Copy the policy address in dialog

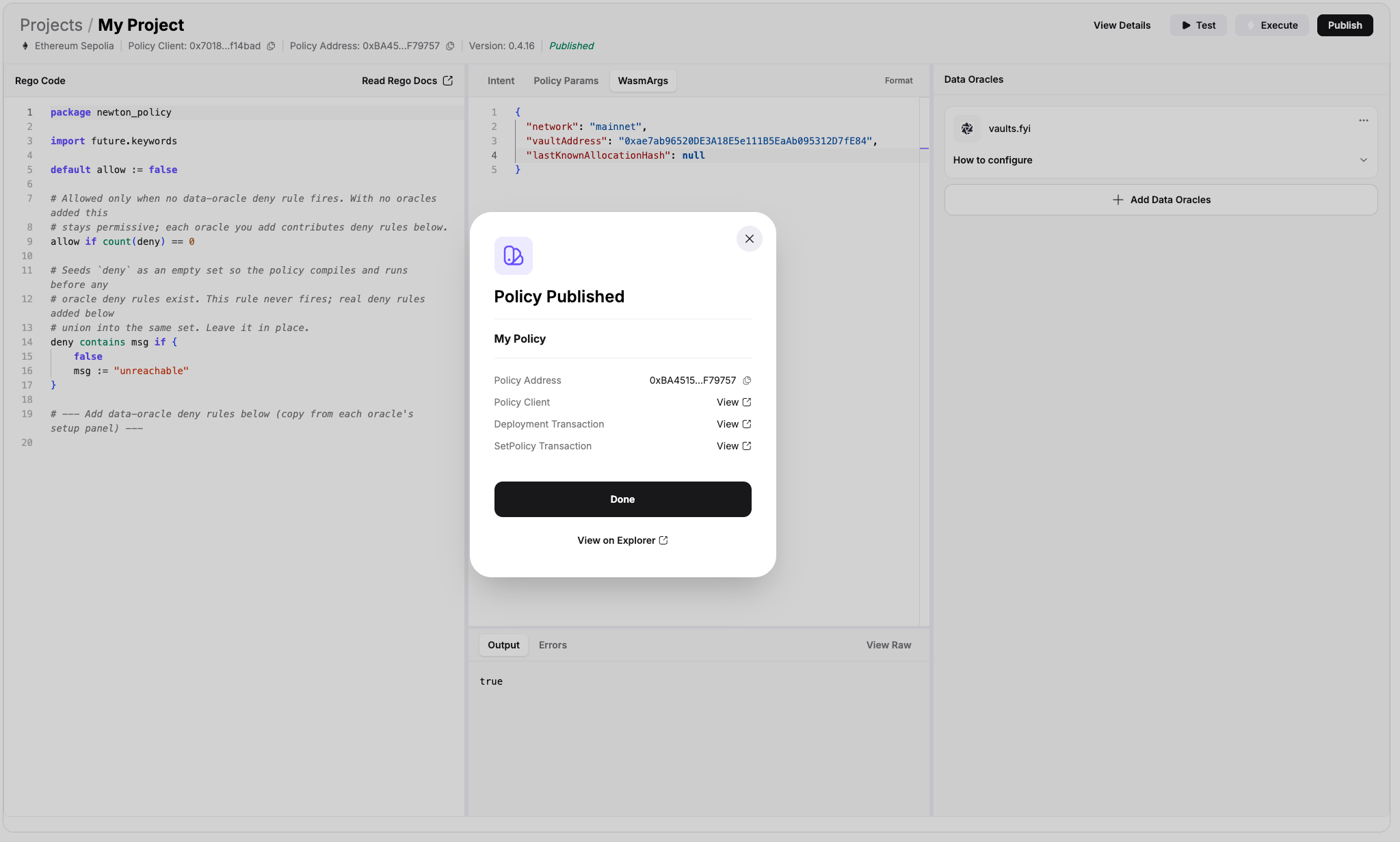[x=747, y=380]
